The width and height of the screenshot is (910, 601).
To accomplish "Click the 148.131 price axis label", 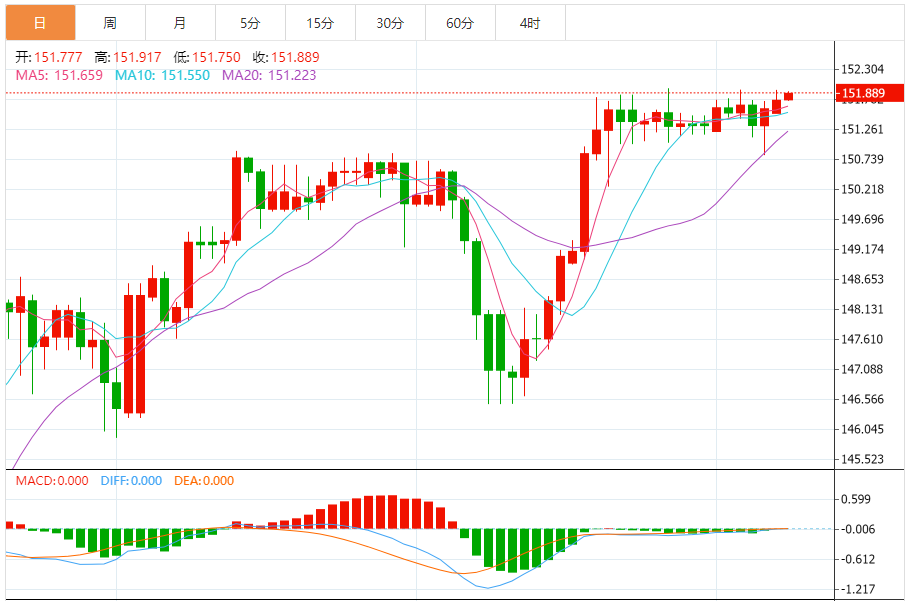I will pos(862,309).
